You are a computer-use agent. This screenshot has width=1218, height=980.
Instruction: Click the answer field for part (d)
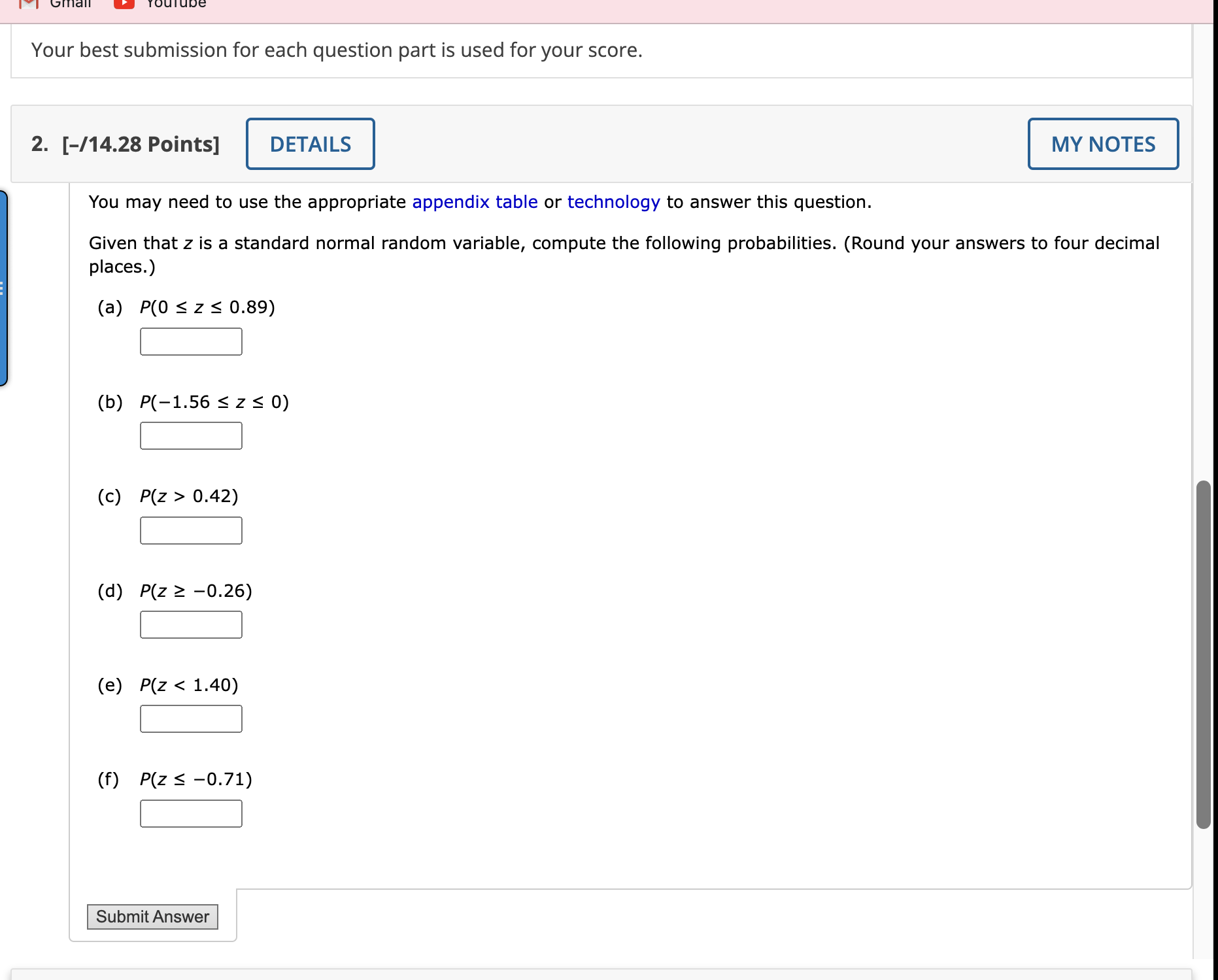click(190, 624)
